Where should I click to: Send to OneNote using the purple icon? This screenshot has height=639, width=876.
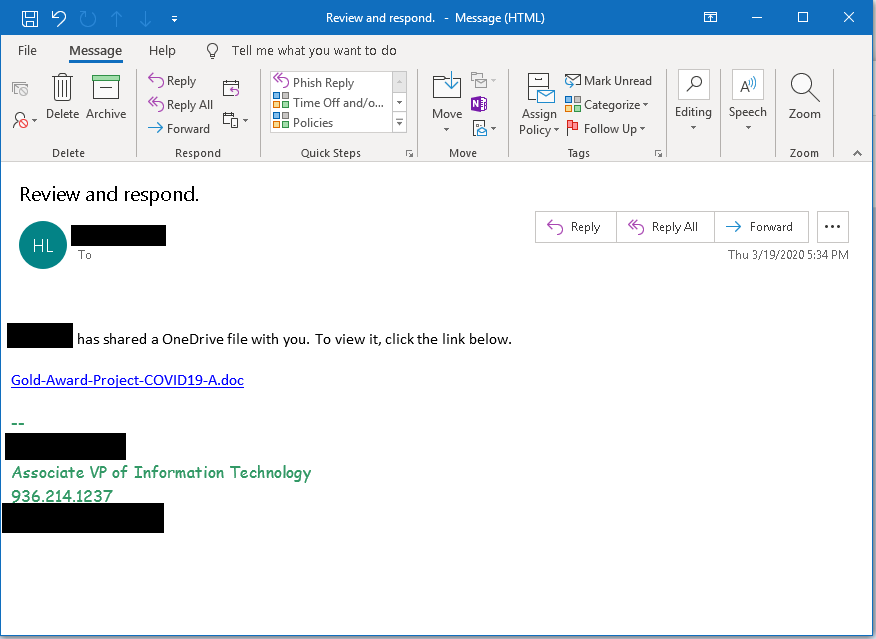(479, 104)
